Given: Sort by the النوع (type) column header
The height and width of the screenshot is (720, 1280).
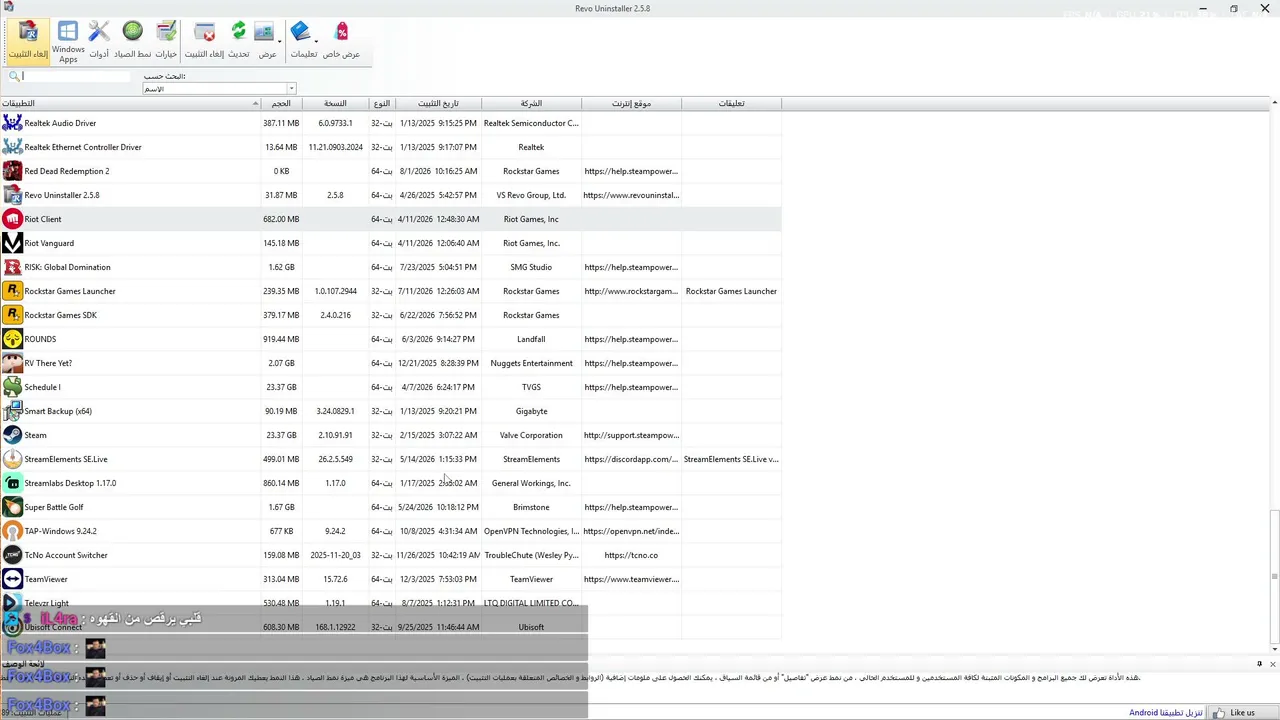Looking at the screenshot, I should pos(382,103).
